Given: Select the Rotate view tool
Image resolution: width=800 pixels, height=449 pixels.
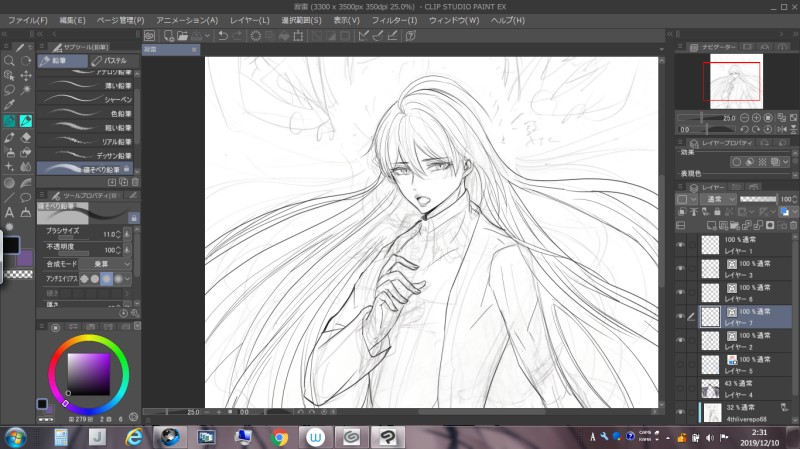Looking at the screenshot, I should click(x=26, y=61).
